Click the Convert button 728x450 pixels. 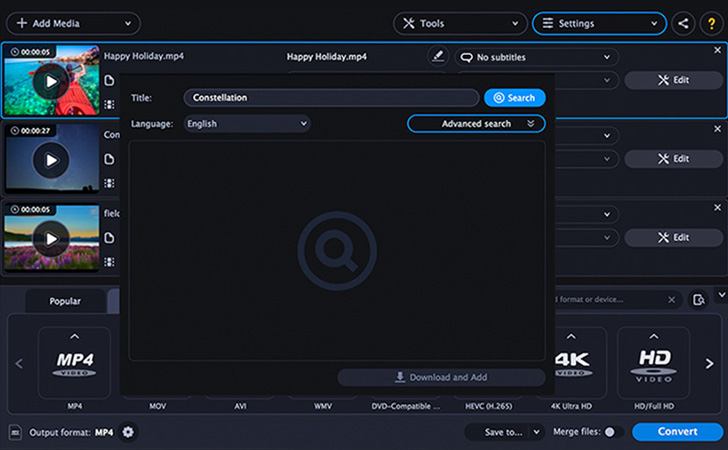point(677,431)
